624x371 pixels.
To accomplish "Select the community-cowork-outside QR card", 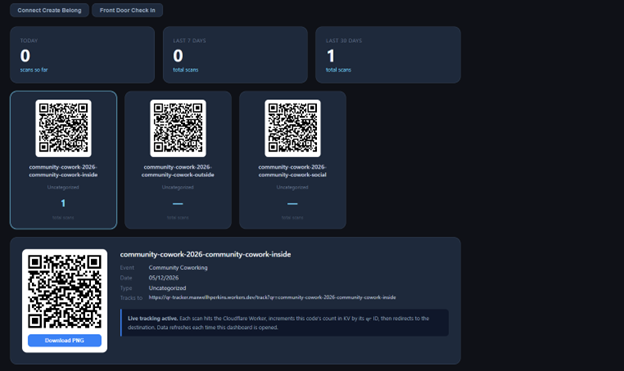I will click(x=178, y=160).
